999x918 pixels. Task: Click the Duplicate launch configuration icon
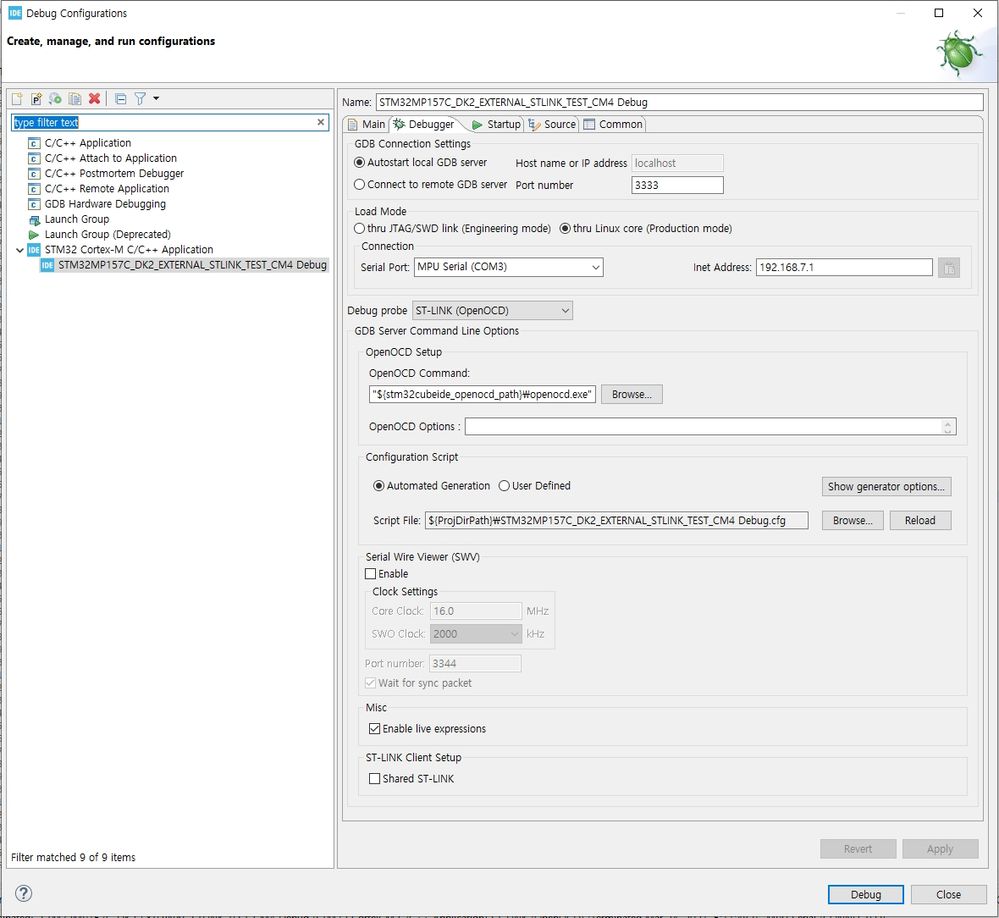[75, 98]
